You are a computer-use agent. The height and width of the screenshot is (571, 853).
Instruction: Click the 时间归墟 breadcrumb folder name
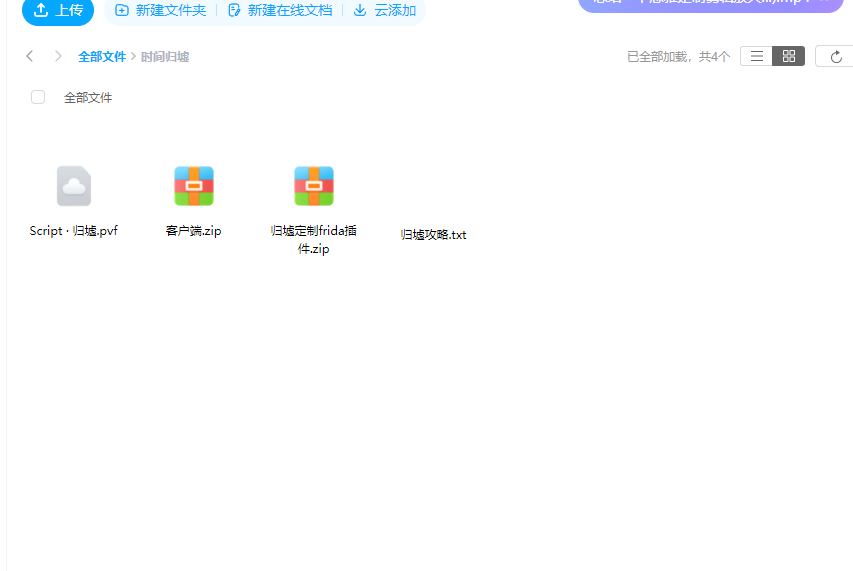[x=165, y=57]
